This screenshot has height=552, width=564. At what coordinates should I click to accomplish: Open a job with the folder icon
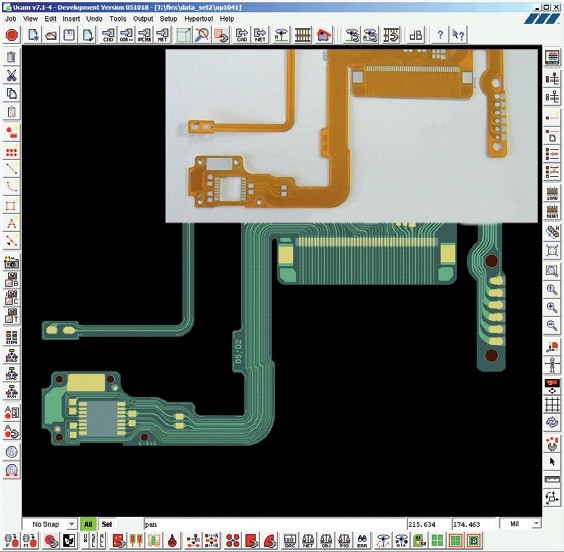[51, 35]
